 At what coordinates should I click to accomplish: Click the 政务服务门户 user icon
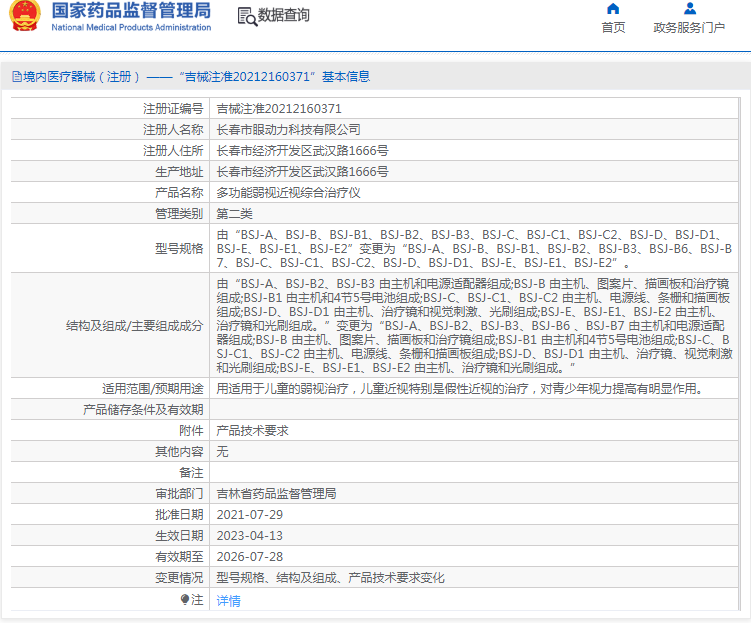(690, 9)
